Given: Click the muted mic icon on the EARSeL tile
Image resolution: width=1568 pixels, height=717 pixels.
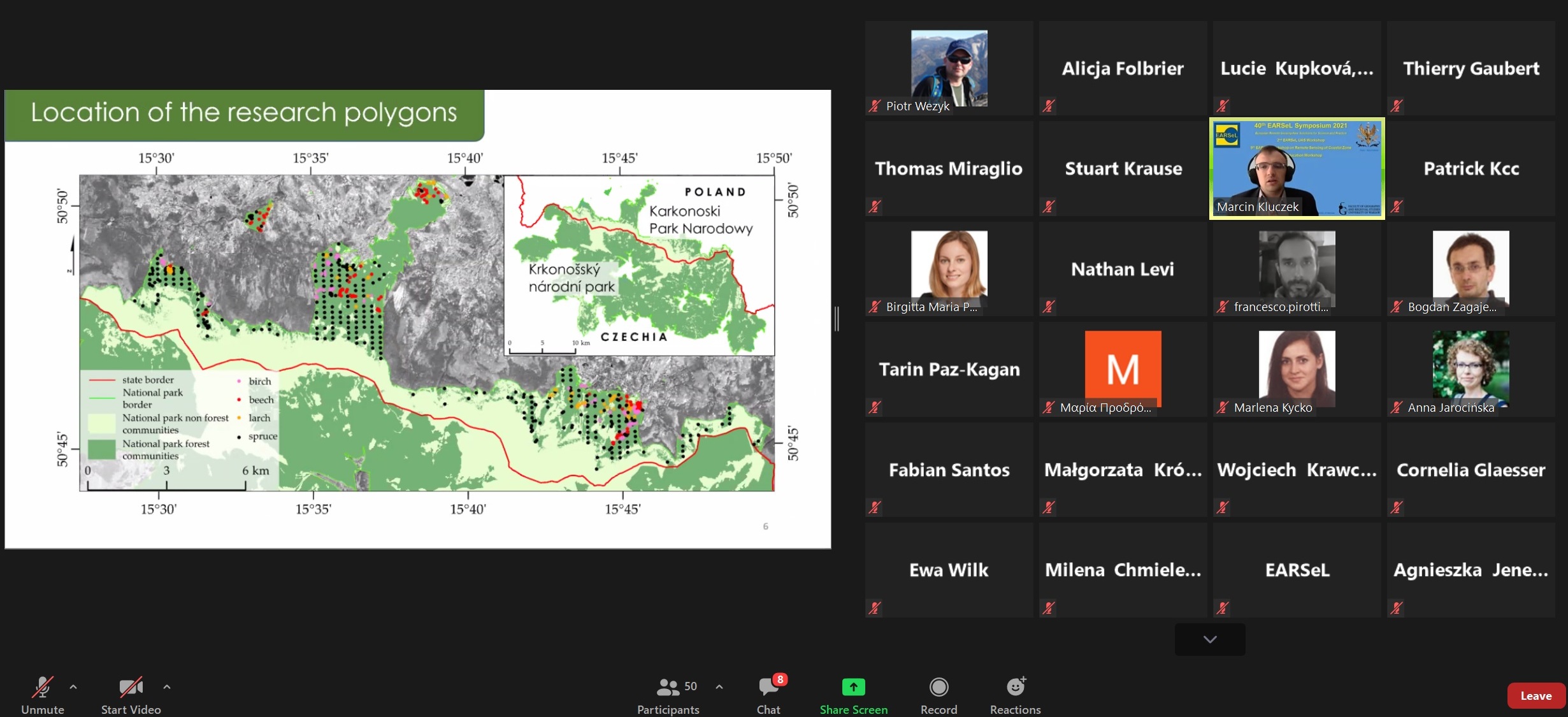Looking at the screenshot, I should (1223, 608).
